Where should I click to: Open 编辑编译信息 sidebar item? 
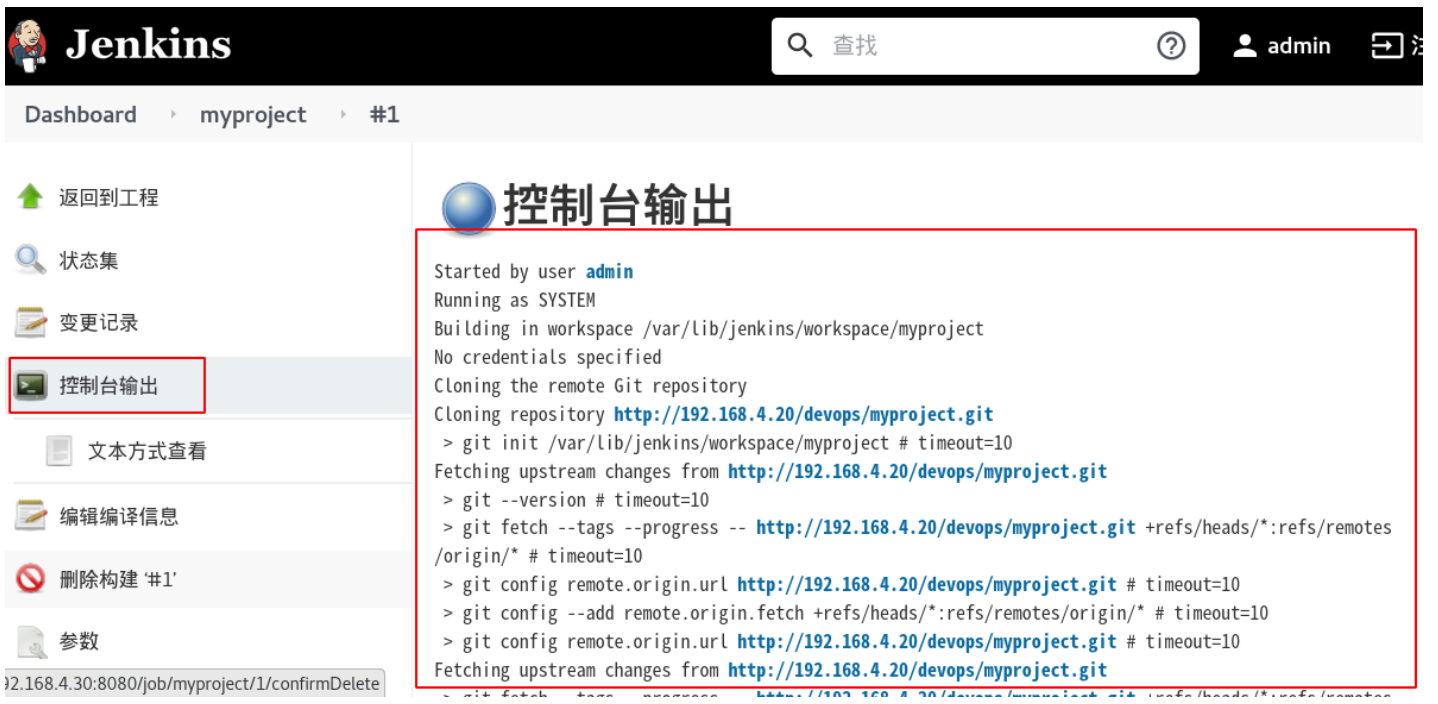(x=118, y=517)
